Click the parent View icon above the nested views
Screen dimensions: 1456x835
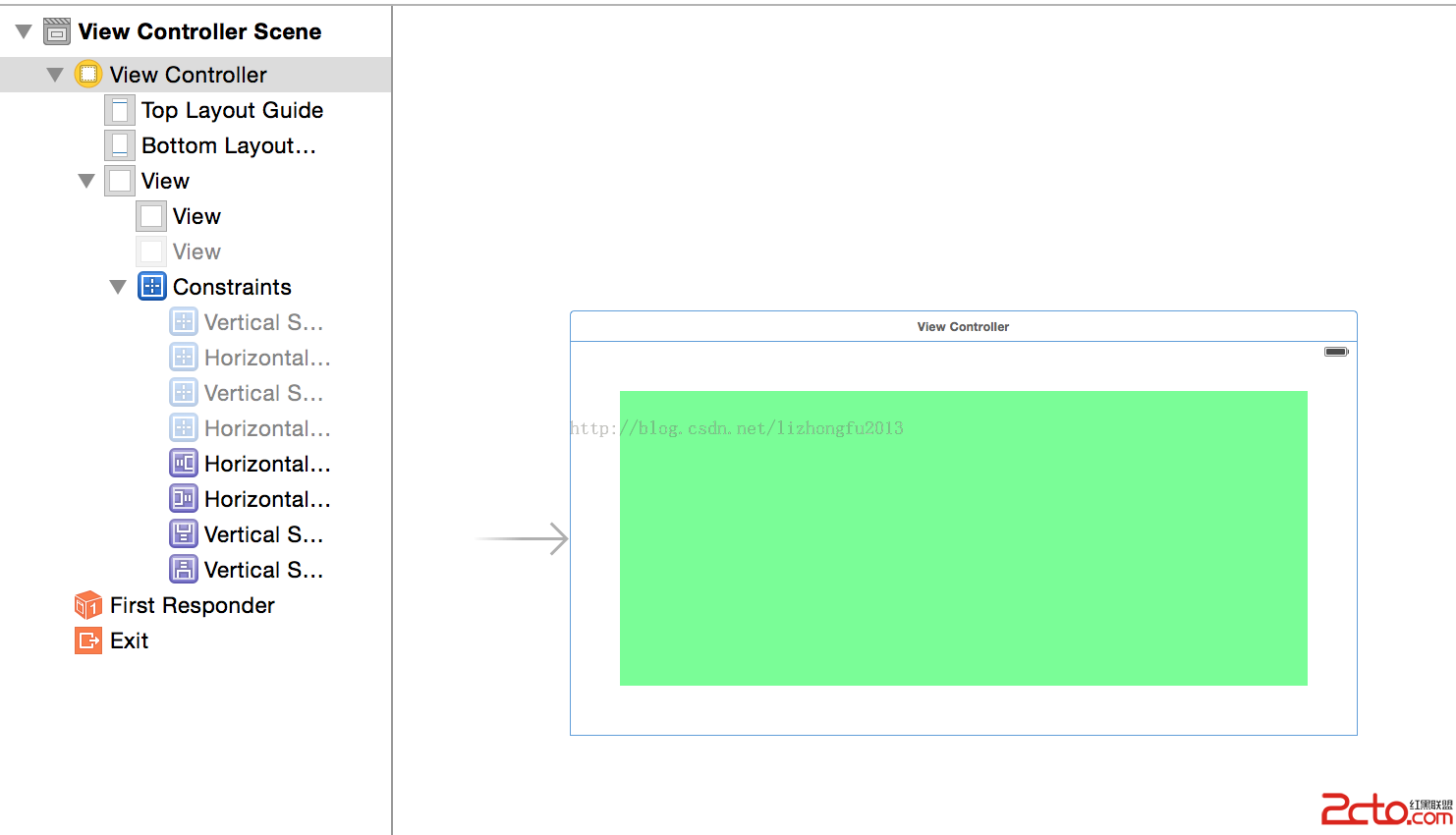120,181
